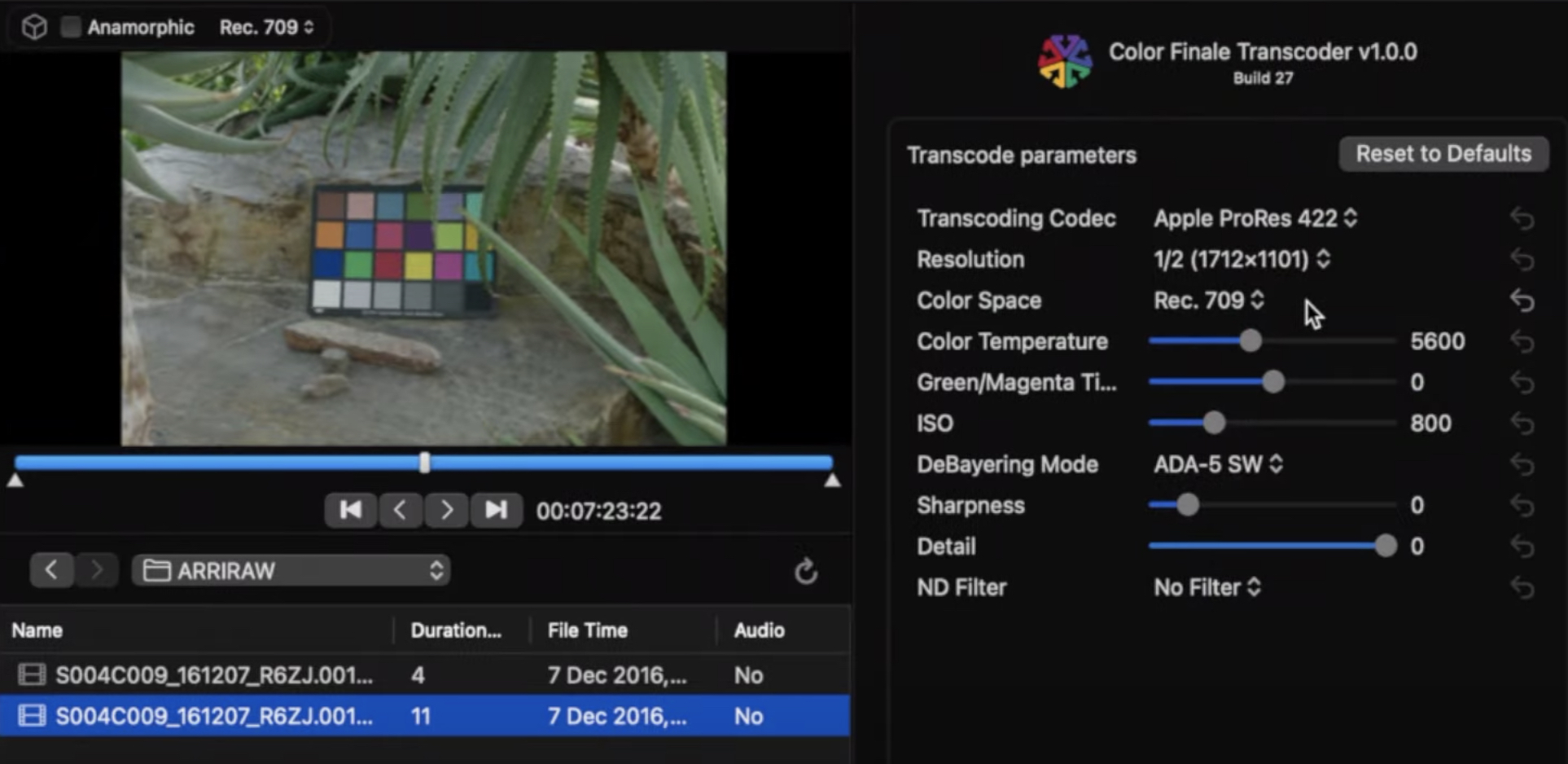This screenshot has width=1568, height=764.
Task: Sort clips by the Name column header
Action: click(x=36, y=630)
